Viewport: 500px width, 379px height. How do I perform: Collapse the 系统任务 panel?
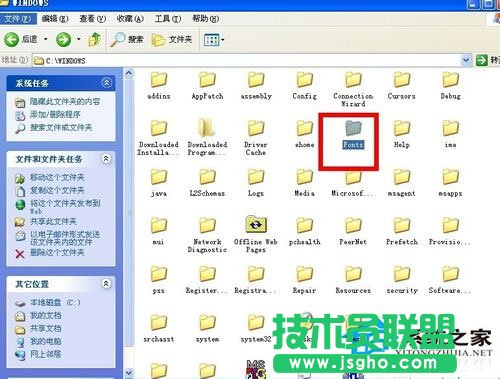click(x=106, y=83)
